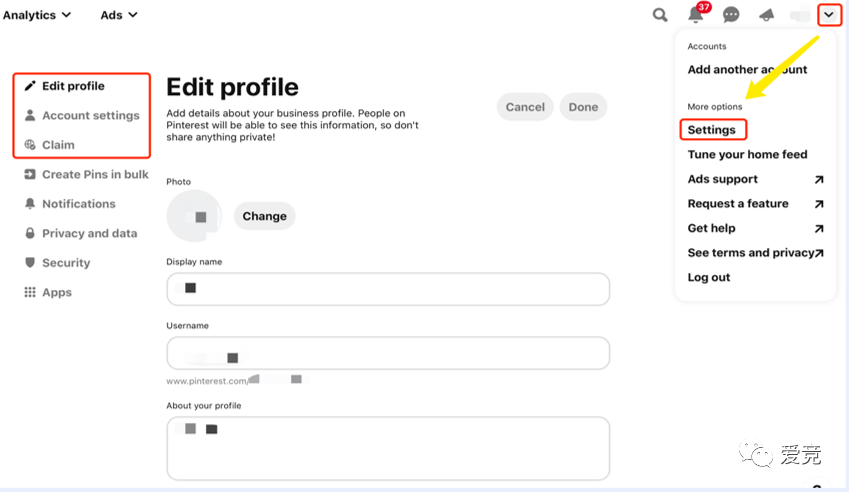The image size is (849, 492).
Task: Open the messages speech bubble icon
Action: pos(731,15)
